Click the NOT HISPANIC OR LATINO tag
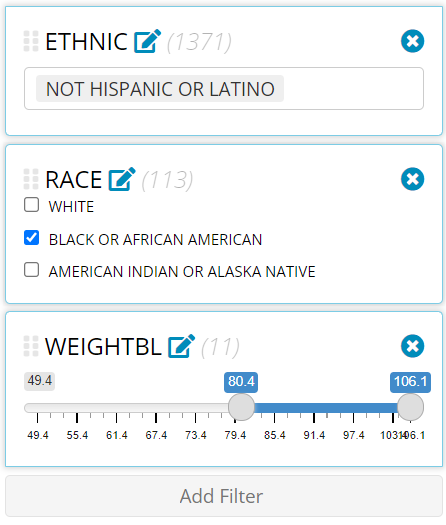The image size is (446, 525). 160,89
